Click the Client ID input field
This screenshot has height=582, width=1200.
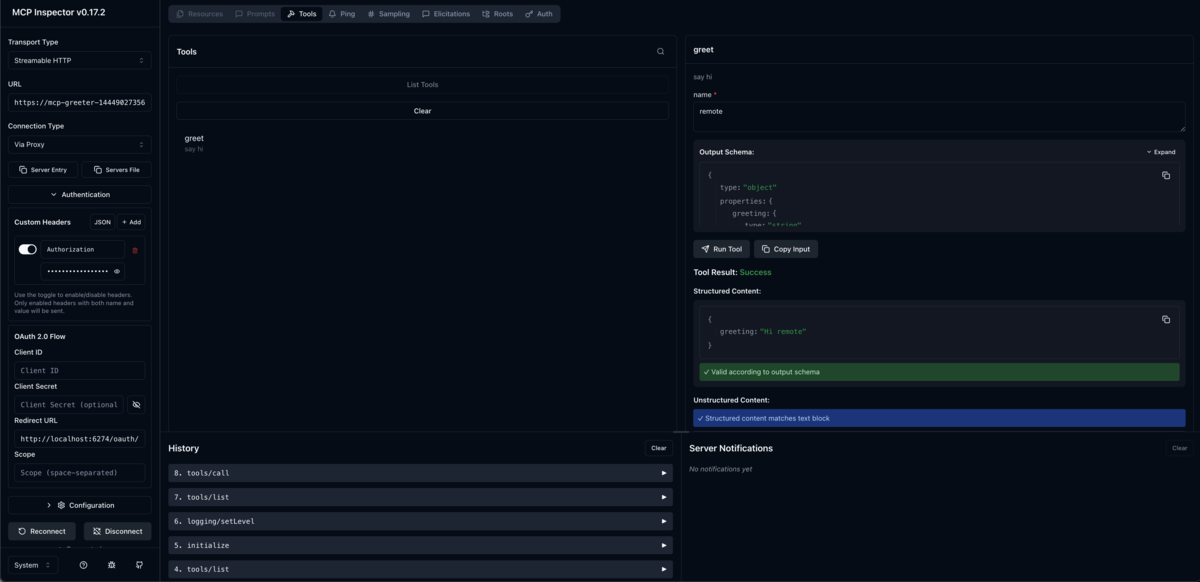pos(79,370)
